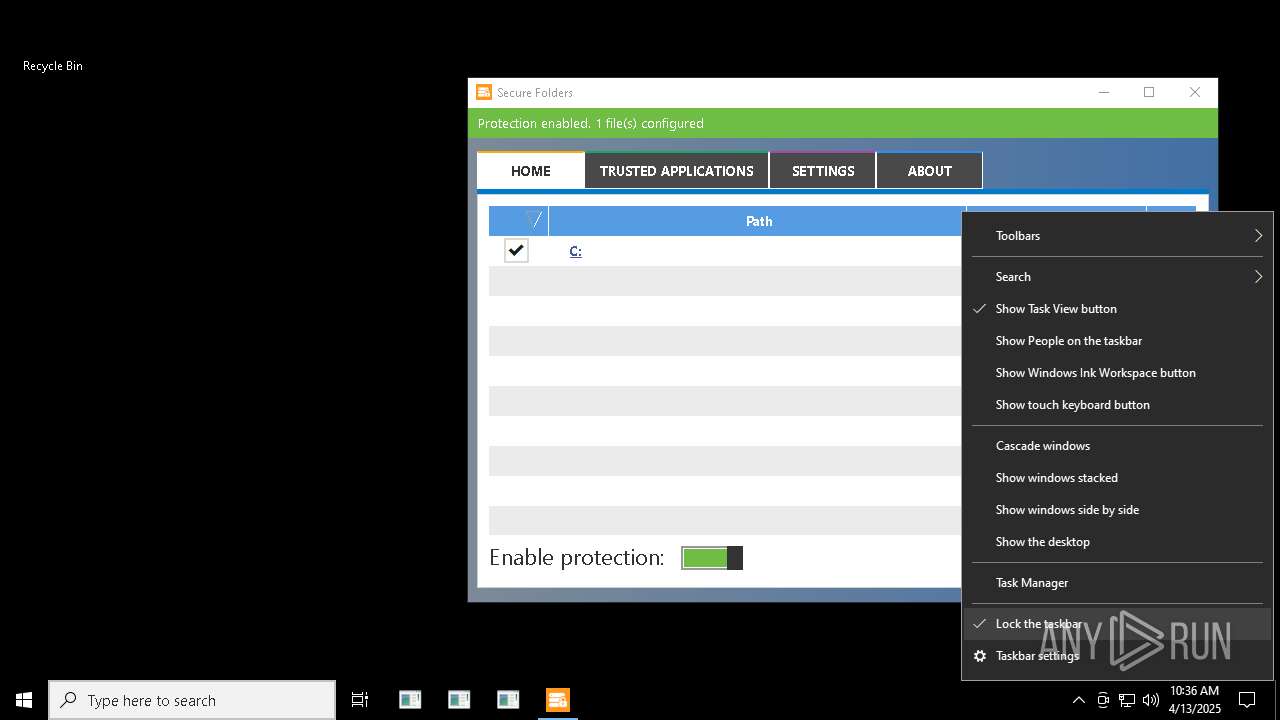1280x720 pixels.
Task: Toggle Show Task View button option
Action: point(1117,309)
